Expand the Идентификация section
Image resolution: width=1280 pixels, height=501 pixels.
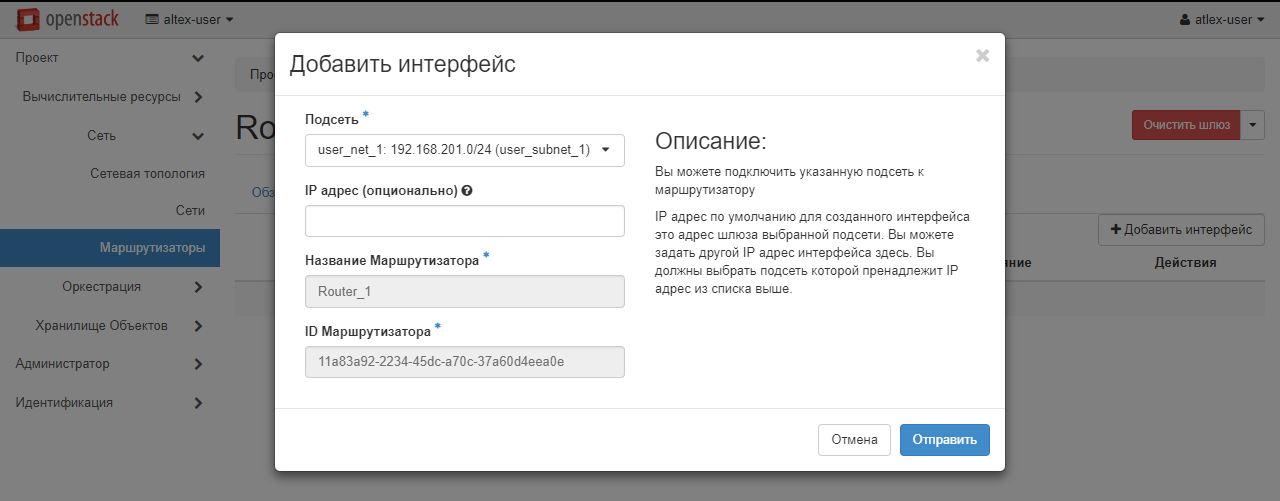coord(110,402)
